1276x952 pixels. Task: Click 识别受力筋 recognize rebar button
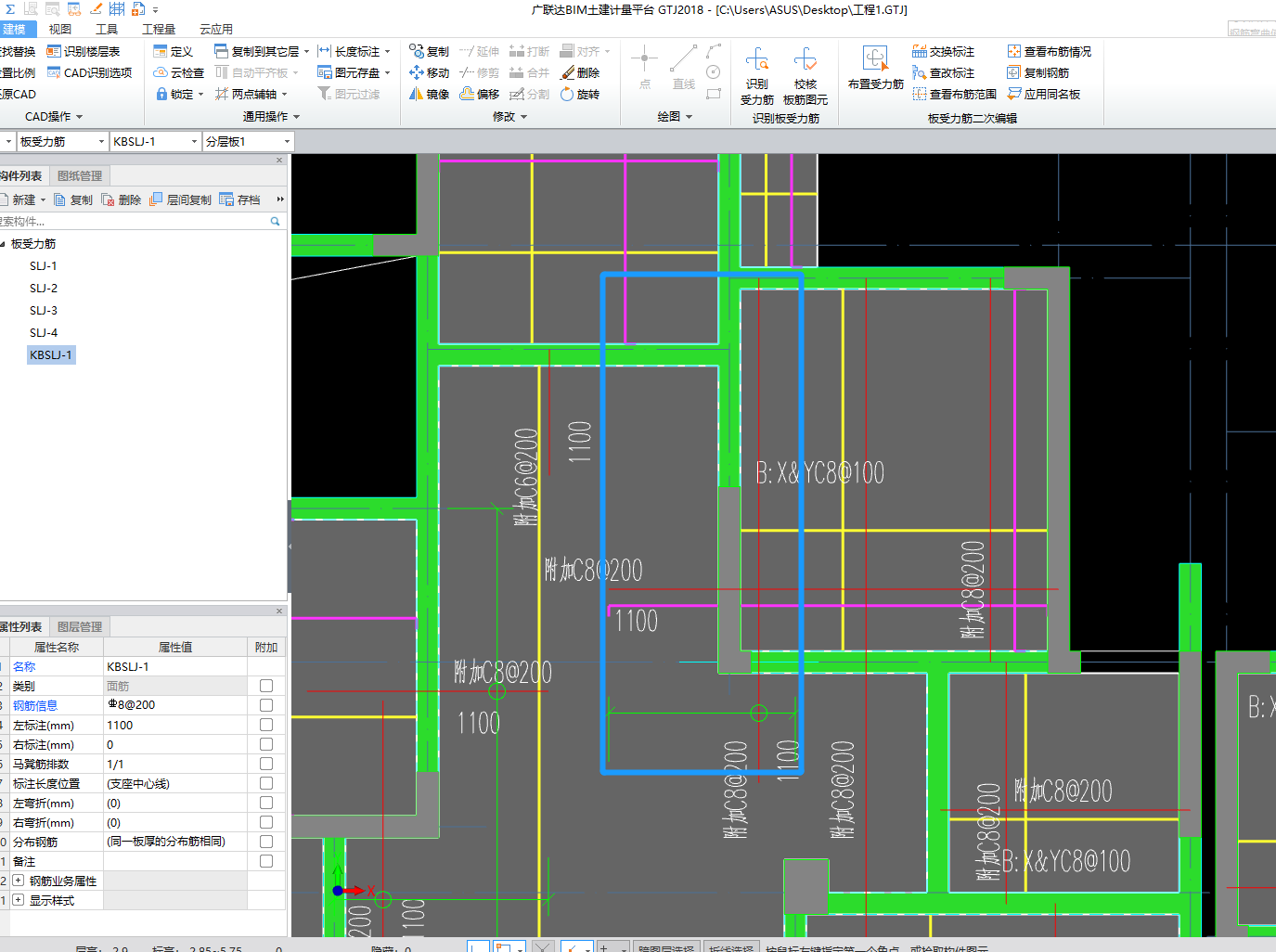click(757, 74)
